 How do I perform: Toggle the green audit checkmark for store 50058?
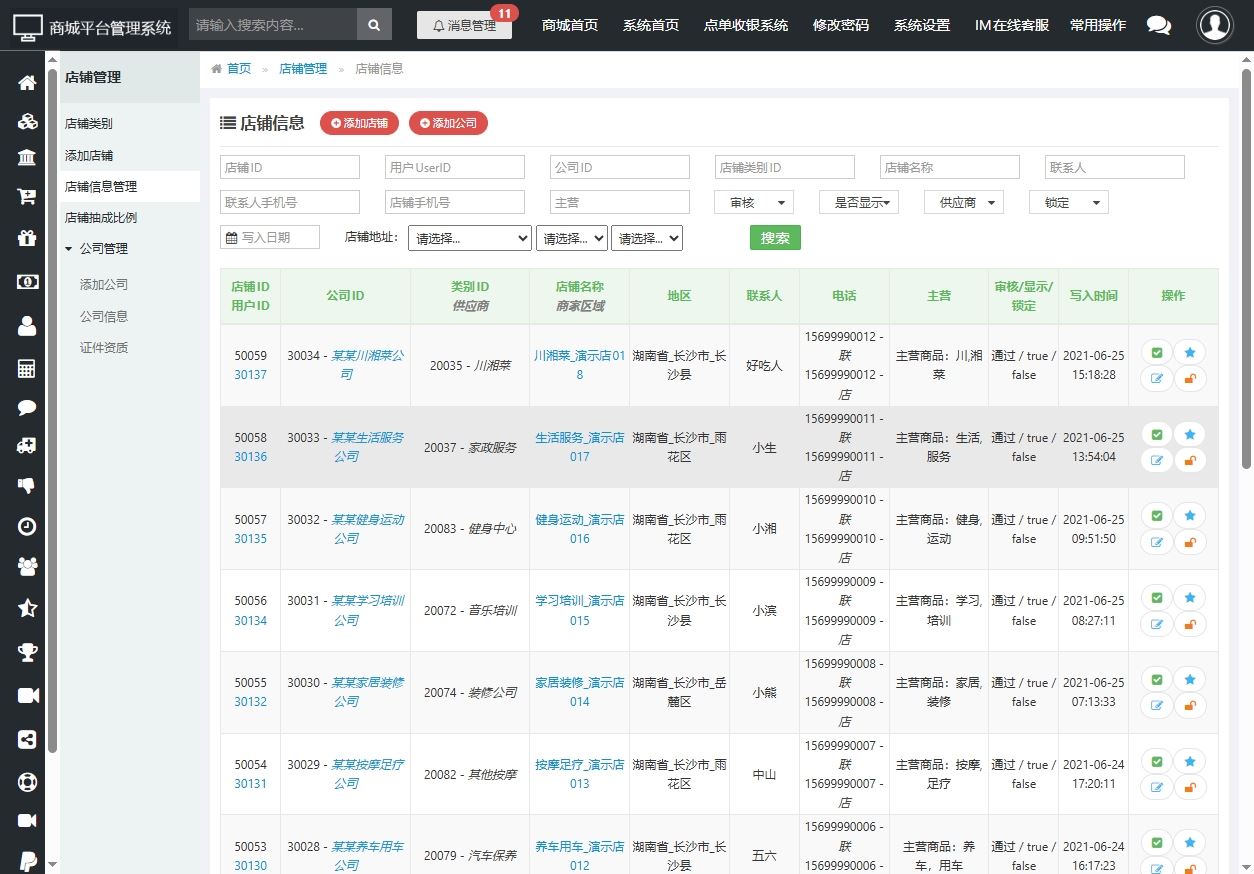click(1157, 434)
